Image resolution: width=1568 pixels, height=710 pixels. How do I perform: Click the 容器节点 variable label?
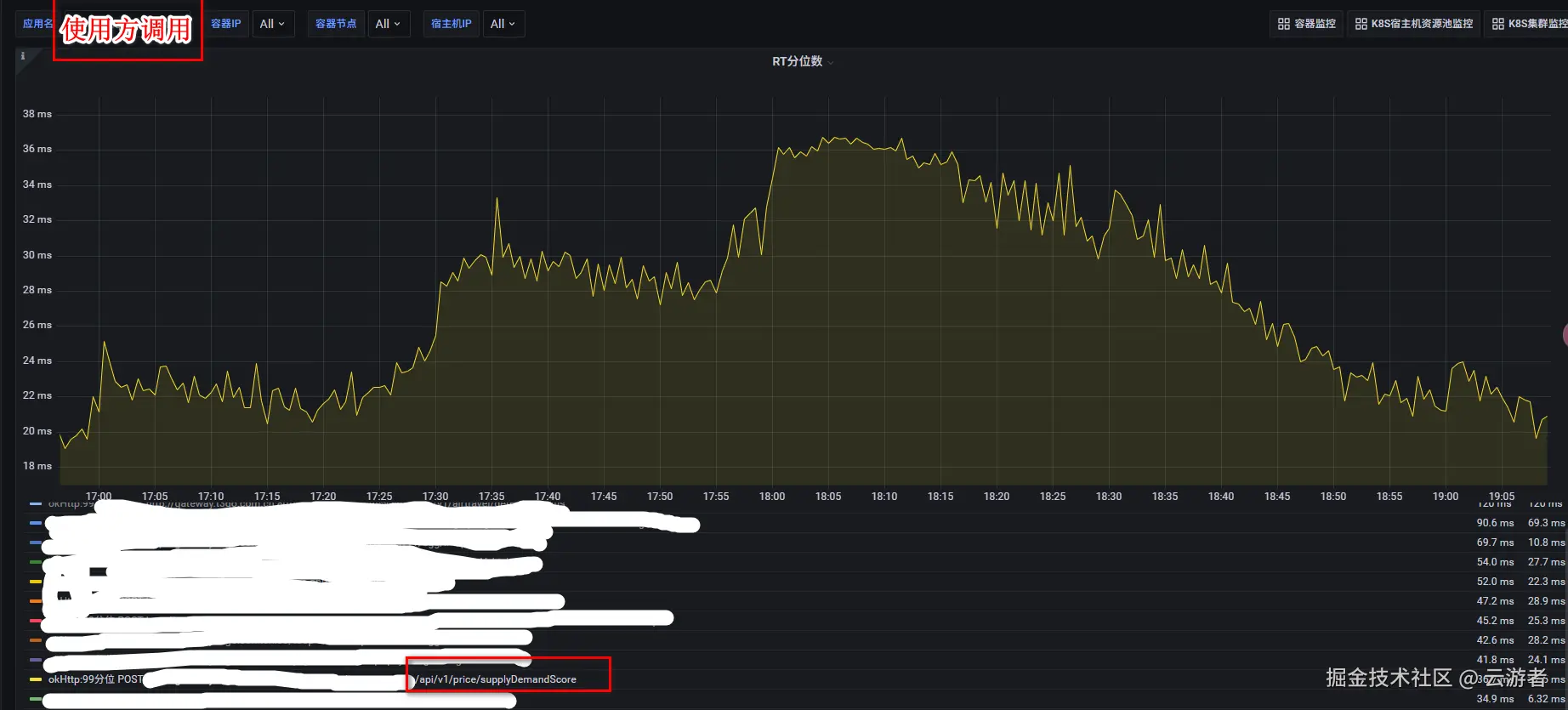point(336,24)
